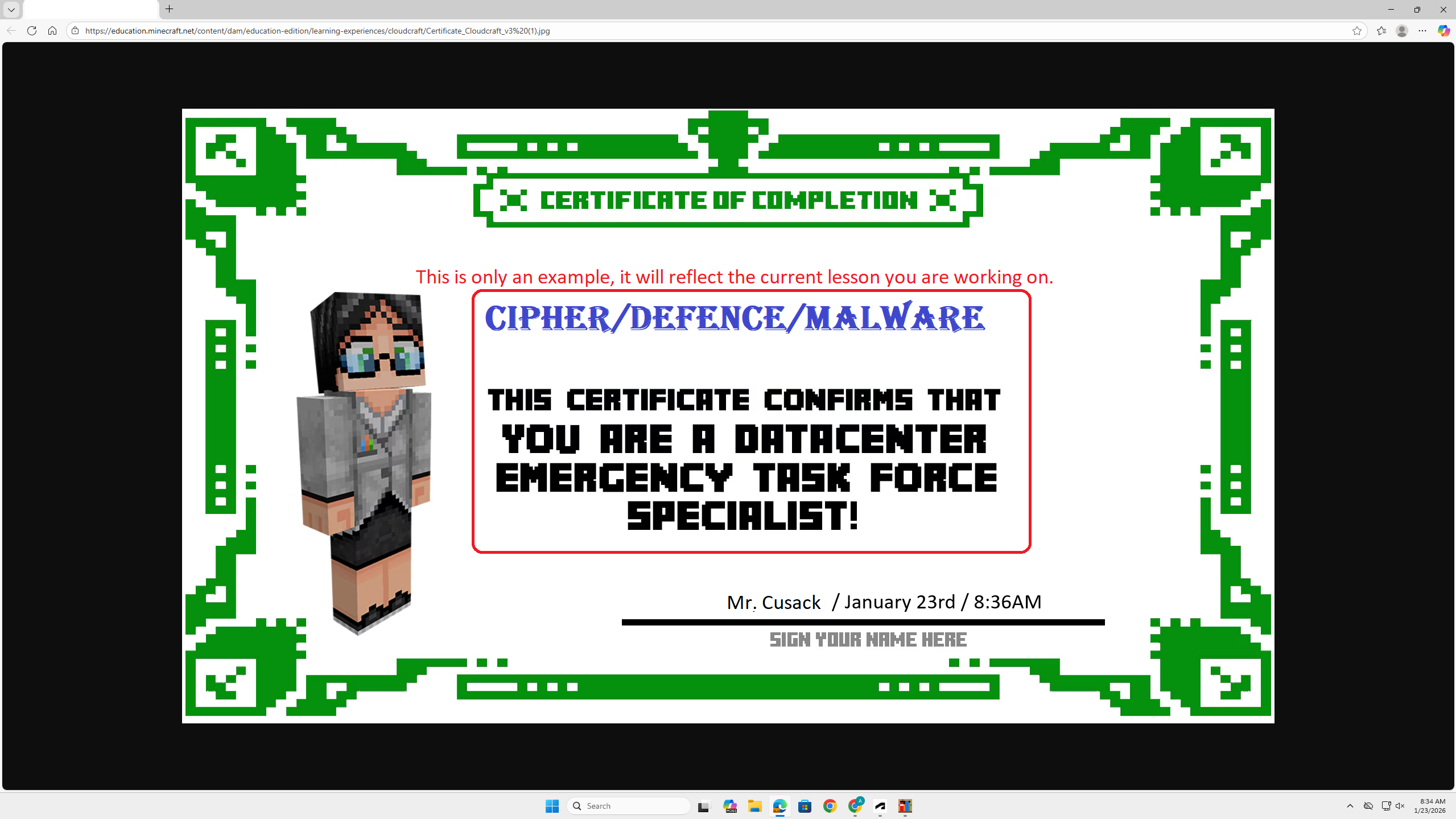
Task: Click the Windows taskbar Search box
Action: pos(629,806)
